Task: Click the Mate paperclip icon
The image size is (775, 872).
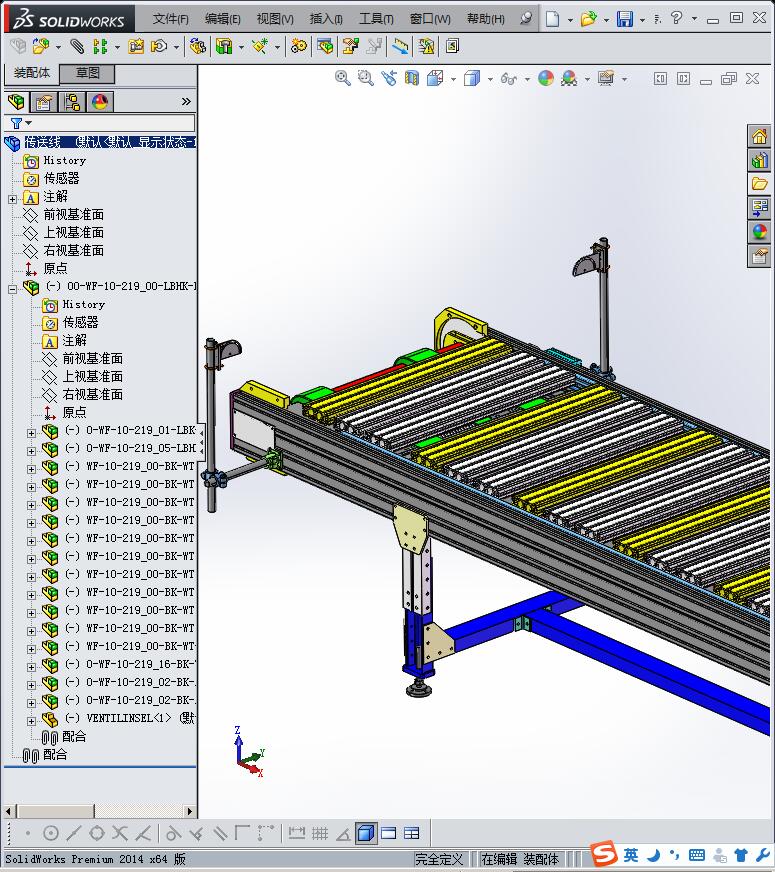Action: point(77,46)
